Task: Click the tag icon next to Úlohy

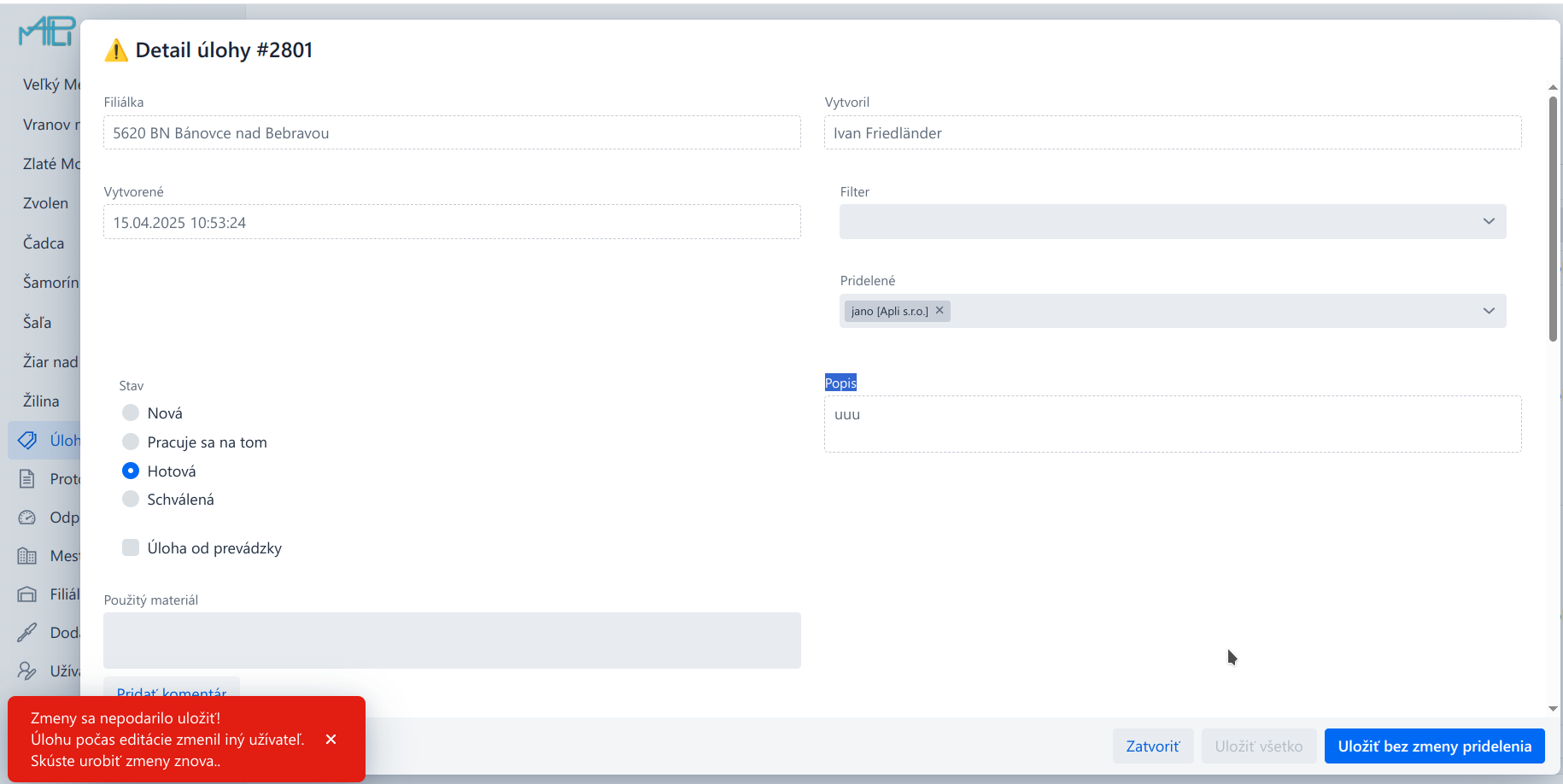Action: (x=27, y=440)
